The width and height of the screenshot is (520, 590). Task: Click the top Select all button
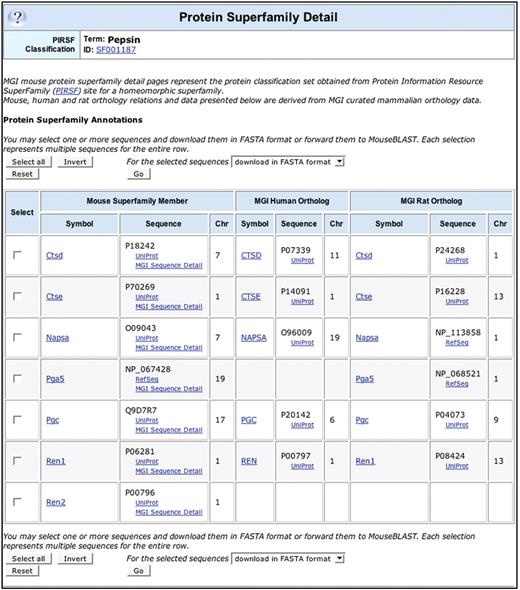[x=29, y=162]
